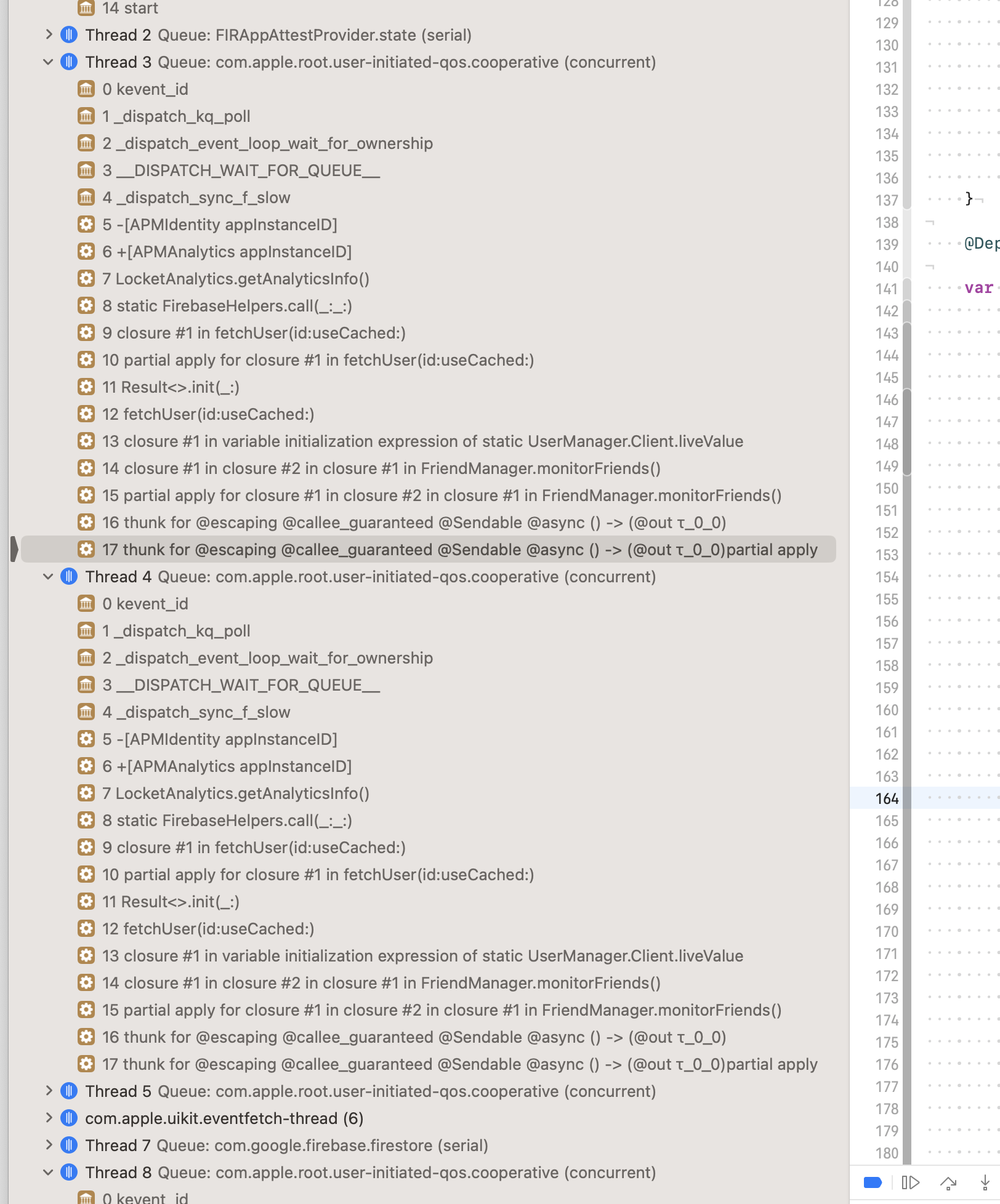Image resolution: width=1000 pixels, height=1204 pixels.
Task: Click the Continue program execution icon
Action: [x=909, y=1182]
